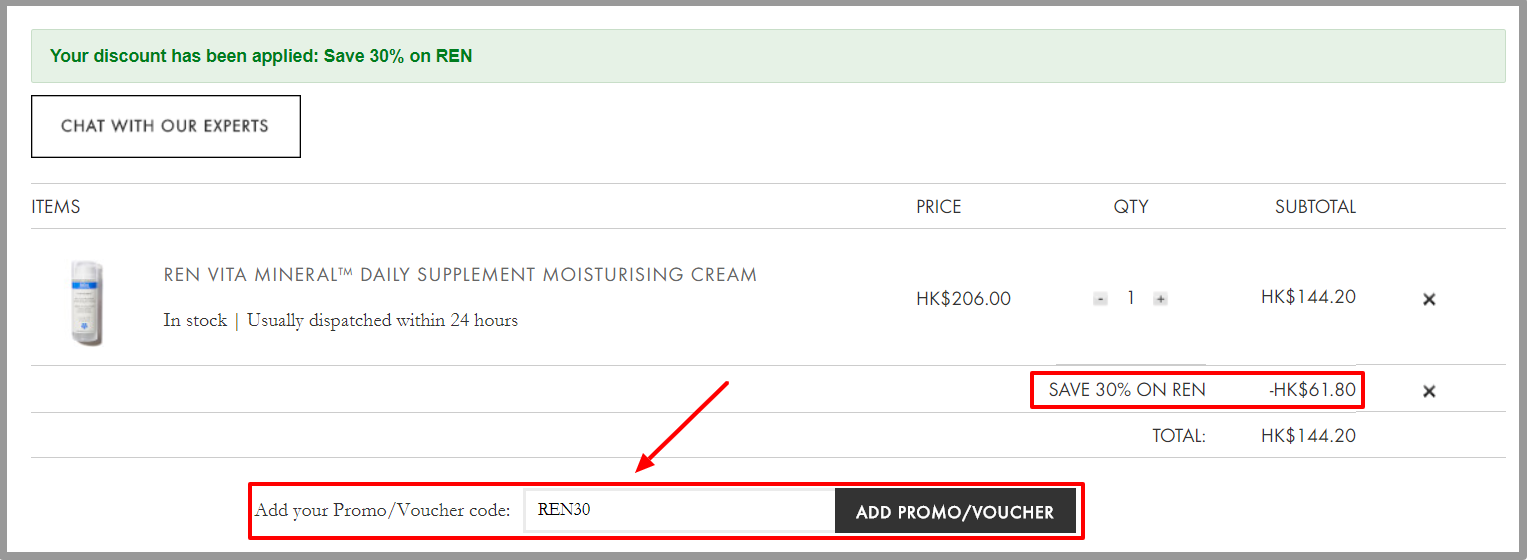
Task: Click the Add Promo/Voucher button
Action: [955, 512]
